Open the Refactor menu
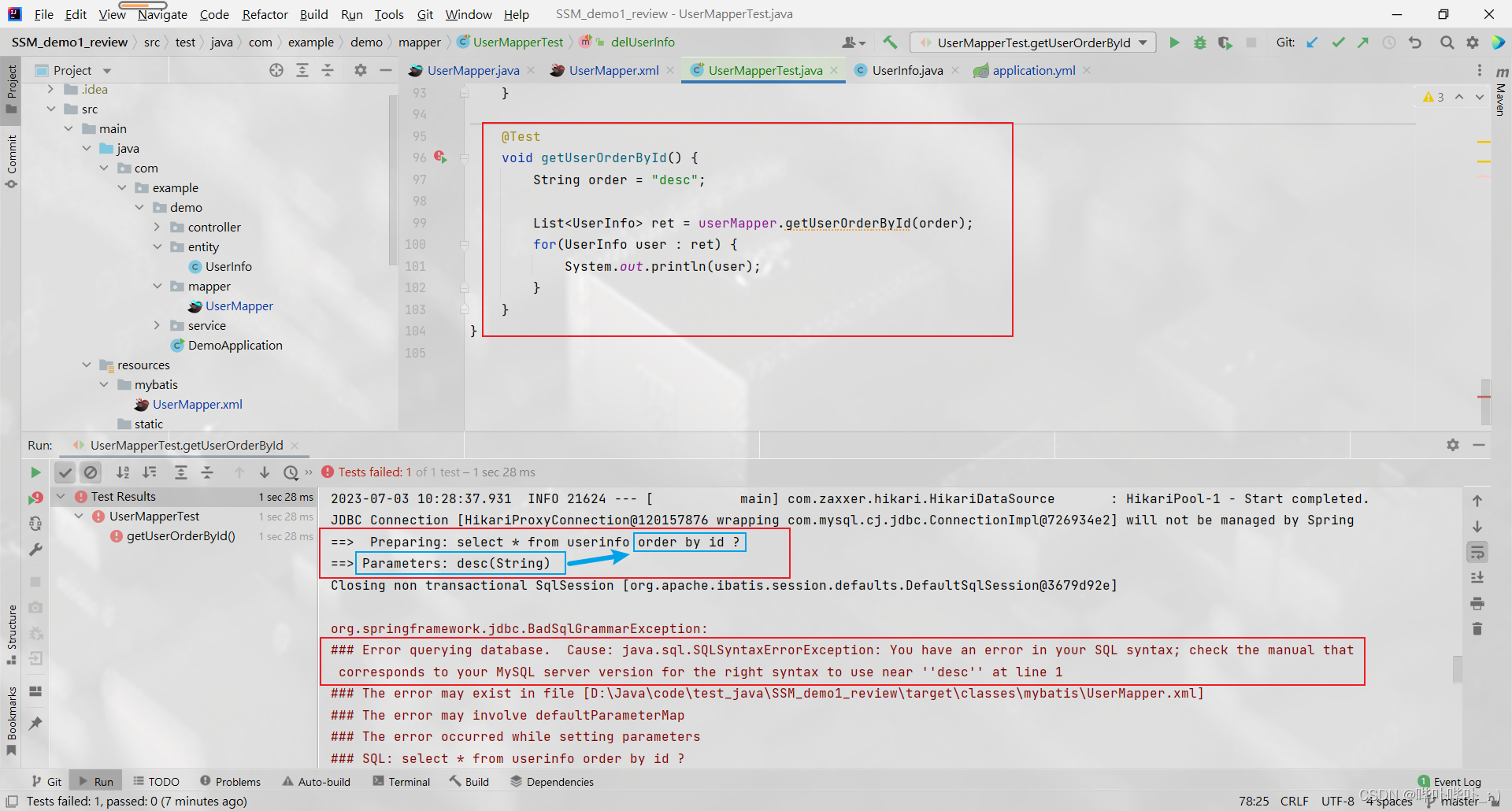This screenshot has width=1512, height=811. point(265,14)
